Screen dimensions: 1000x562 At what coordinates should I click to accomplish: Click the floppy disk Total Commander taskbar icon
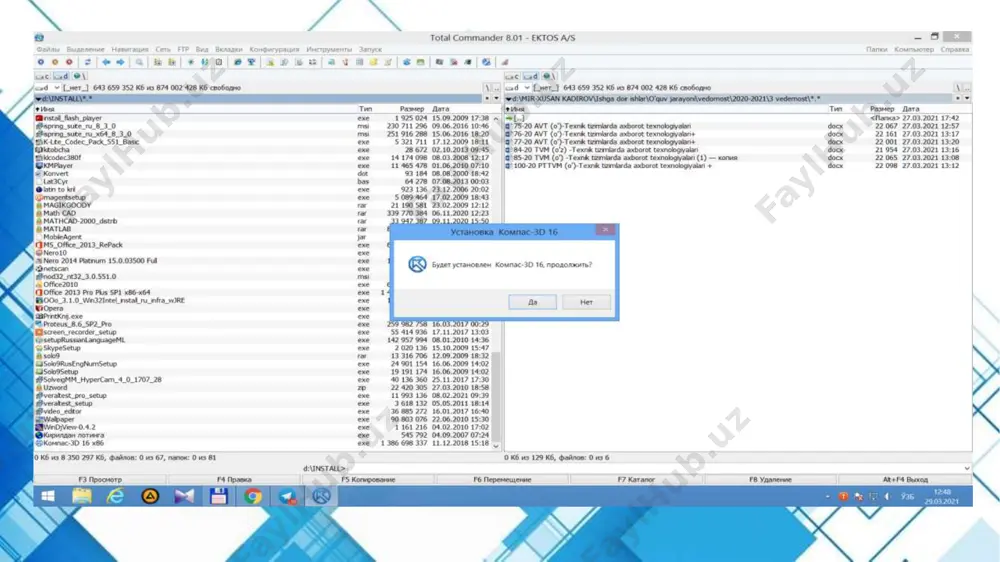(x=219, y=496)
